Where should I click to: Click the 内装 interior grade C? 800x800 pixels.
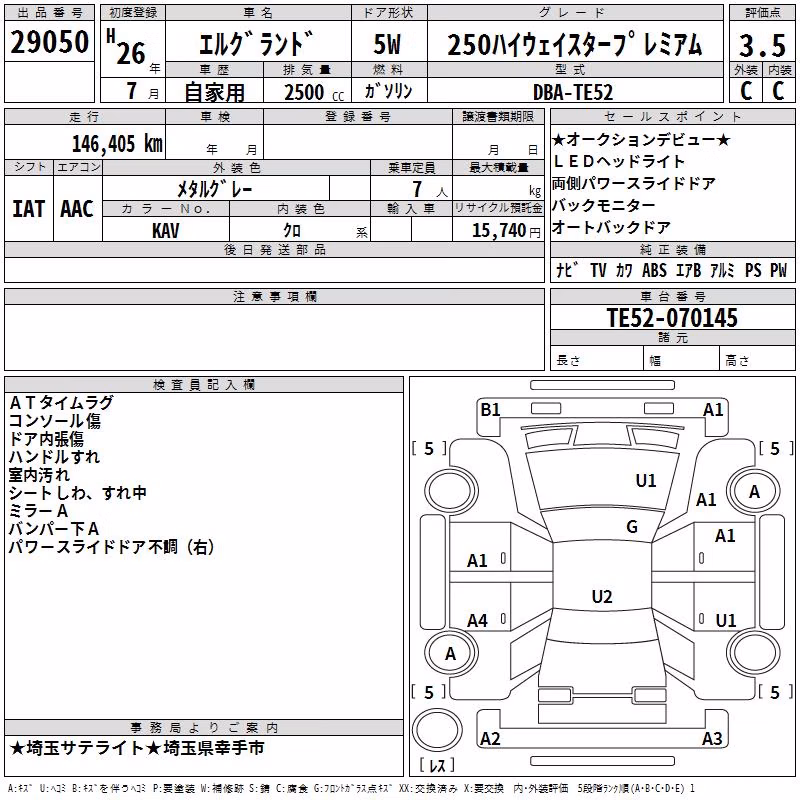point(778,91)
